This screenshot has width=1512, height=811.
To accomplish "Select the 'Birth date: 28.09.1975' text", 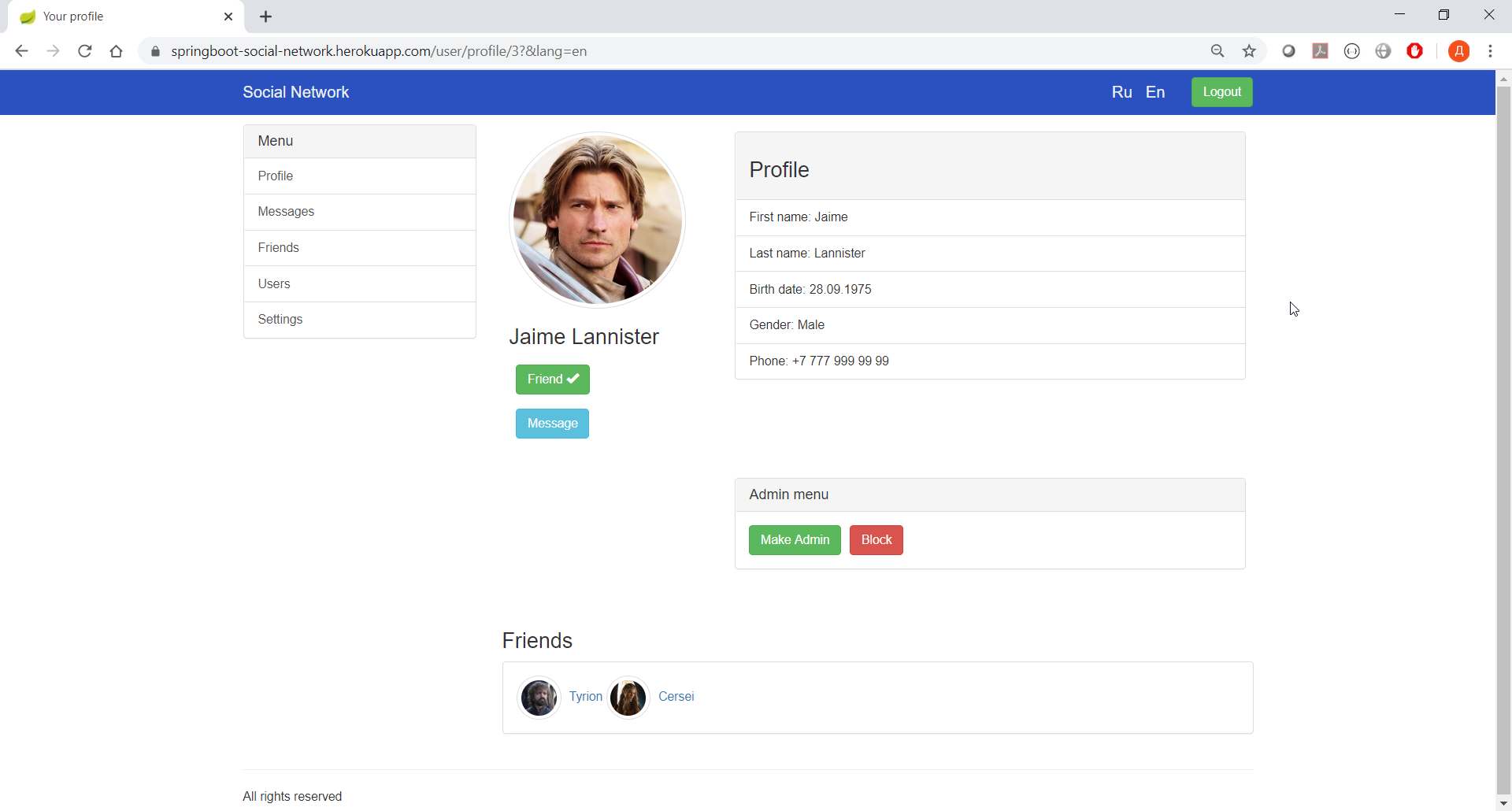I will click(x=810, y=290).
